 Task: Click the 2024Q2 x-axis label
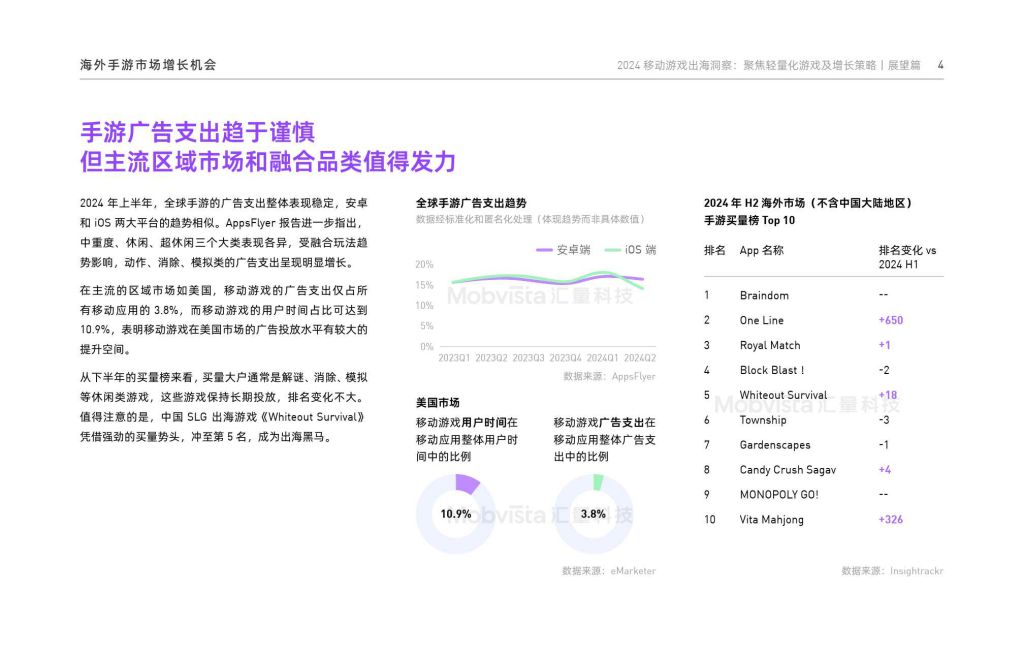[x=640, y=358]
